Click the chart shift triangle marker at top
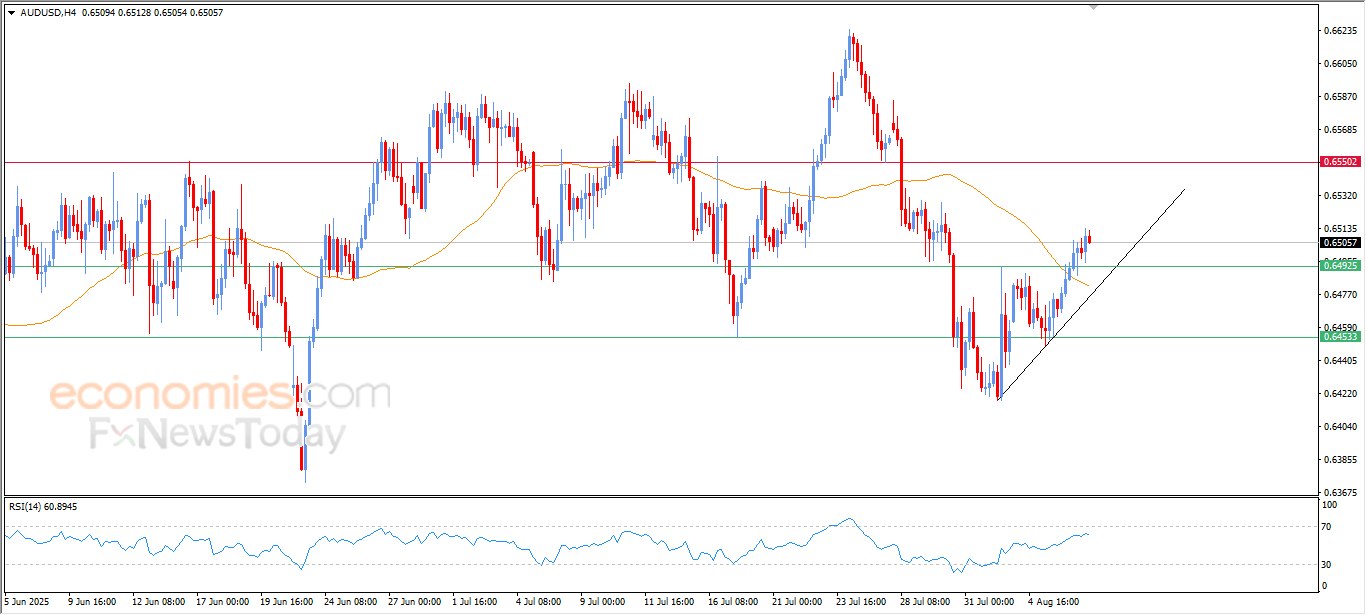Screen dimensions: 1366x615 tap(1093, 7)
